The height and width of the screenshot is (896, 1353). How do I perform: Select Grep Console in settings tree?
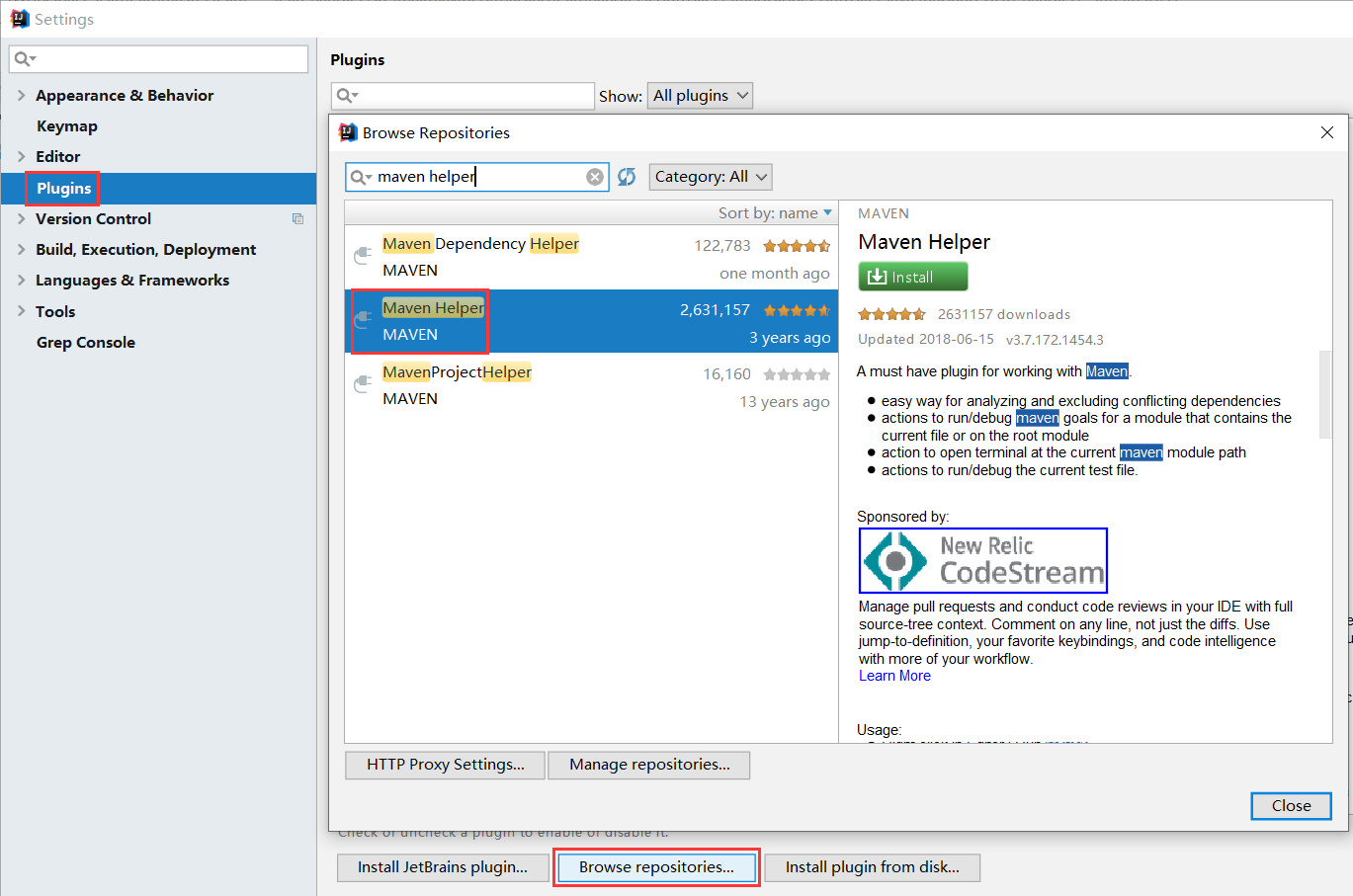[x=86, y=343]
